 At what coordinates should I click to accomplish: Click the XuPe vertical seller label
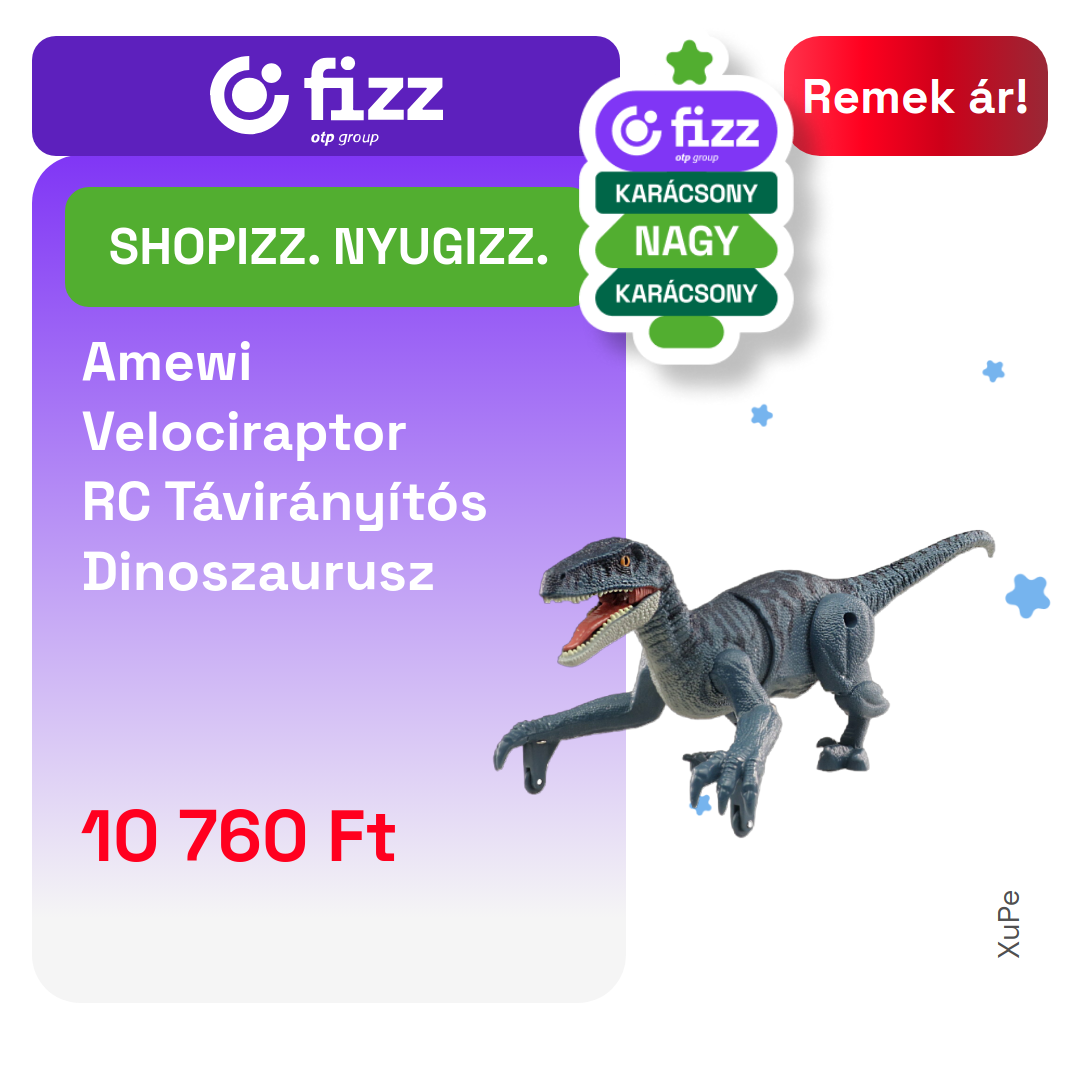coord(1008,924)
